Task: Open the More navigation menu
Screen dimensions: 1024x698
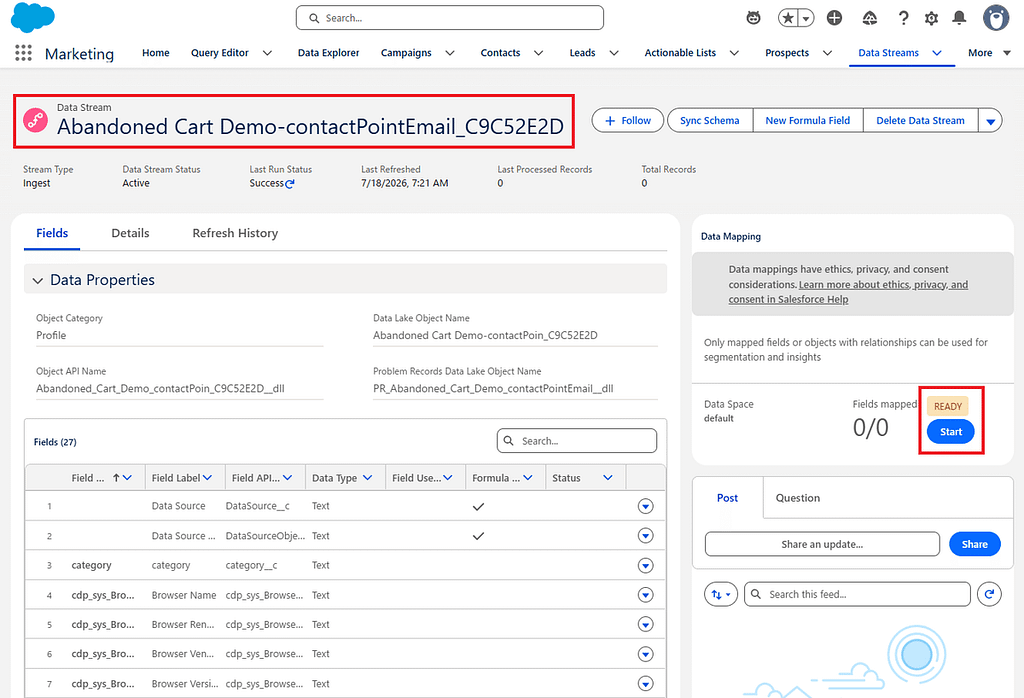Action: click(x=989, y=53)
